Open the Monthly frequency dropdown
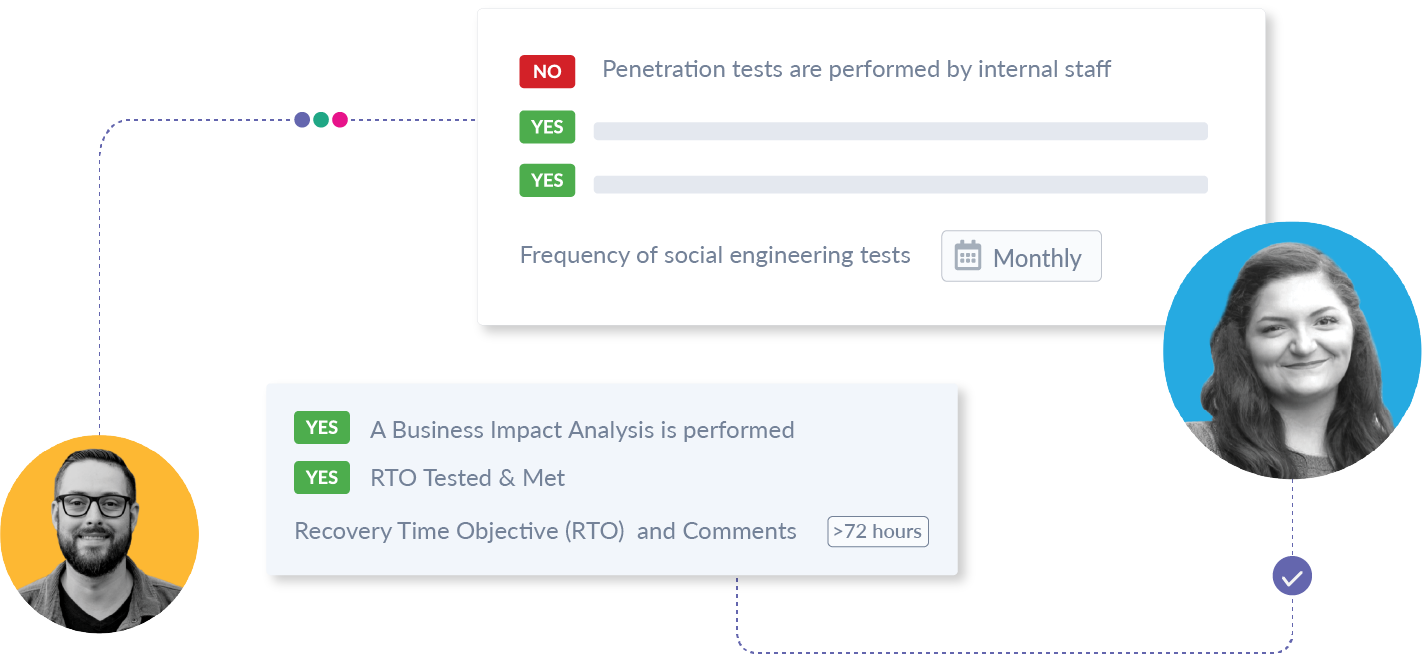 click(1021, 257)
